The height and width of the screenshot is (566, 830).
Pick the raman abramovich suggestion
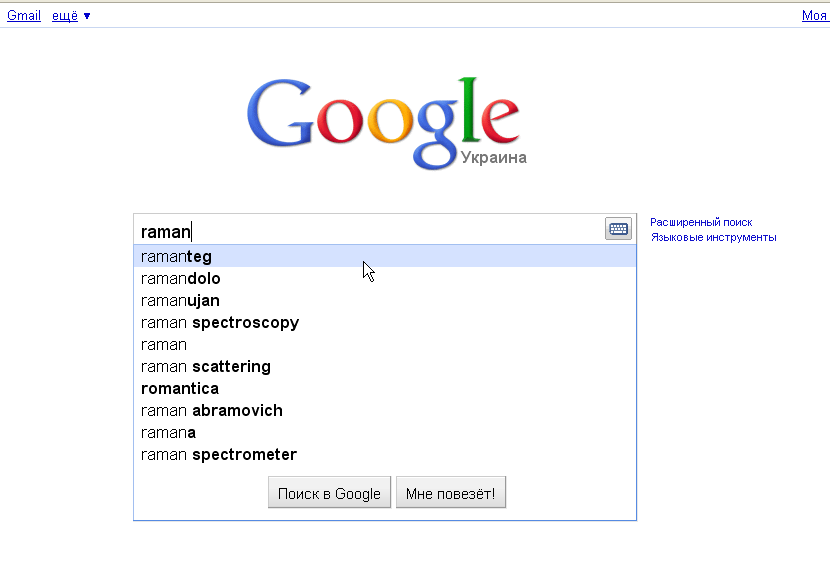(212, 411)
